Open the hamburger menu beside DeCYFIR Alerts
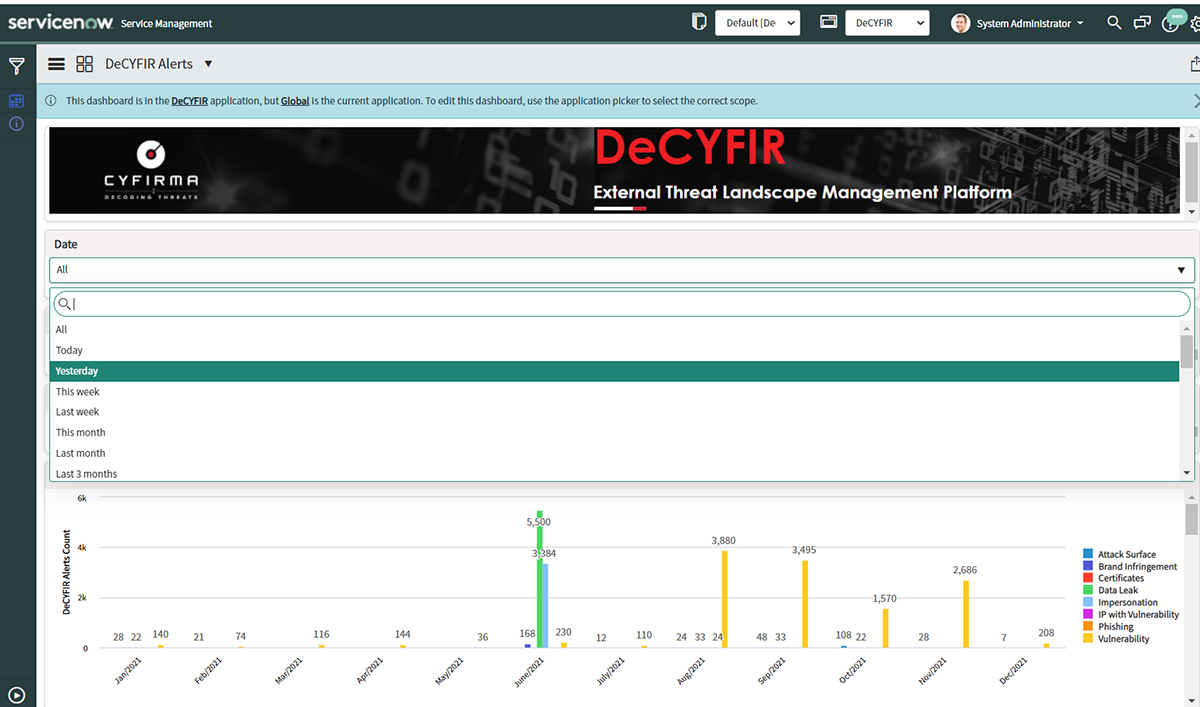 point(56,63)
